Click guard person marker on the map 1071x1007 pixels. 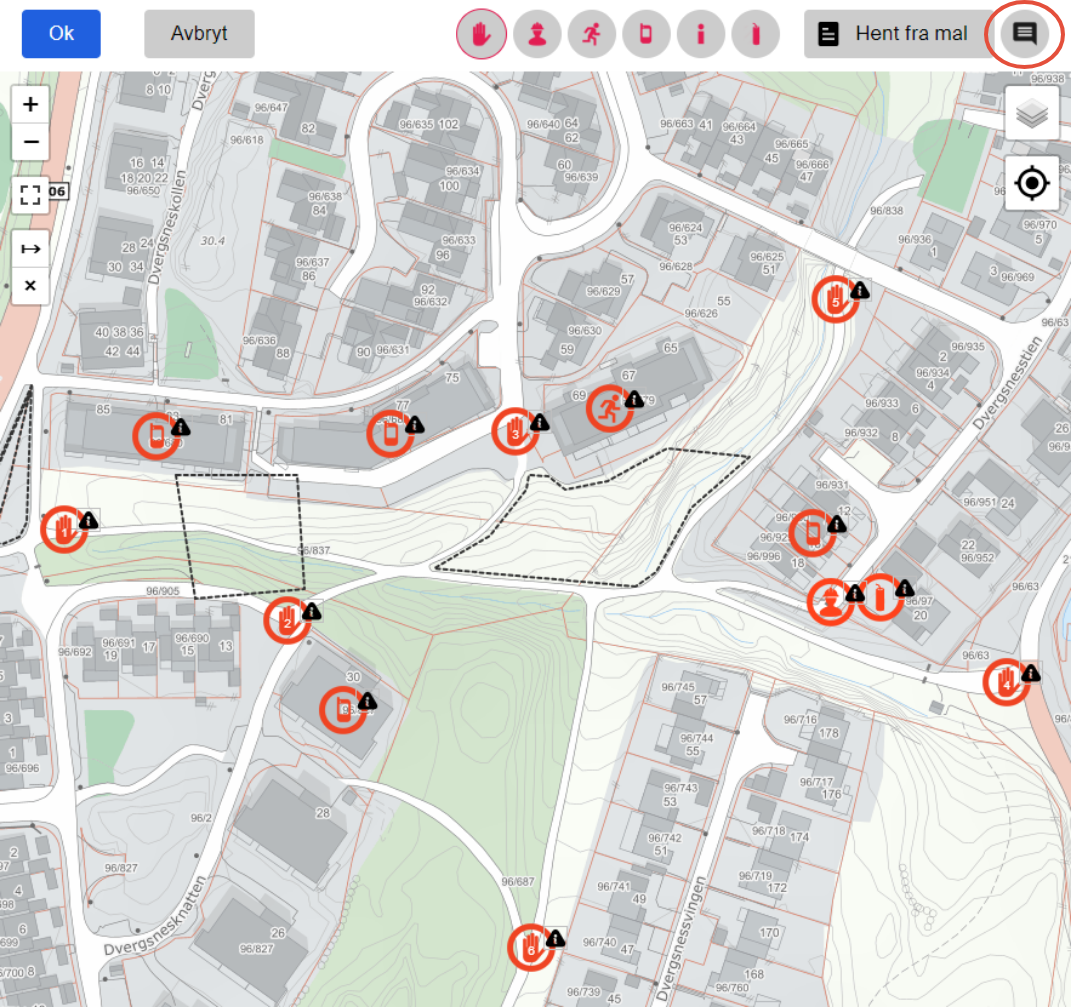click(830, 602)
